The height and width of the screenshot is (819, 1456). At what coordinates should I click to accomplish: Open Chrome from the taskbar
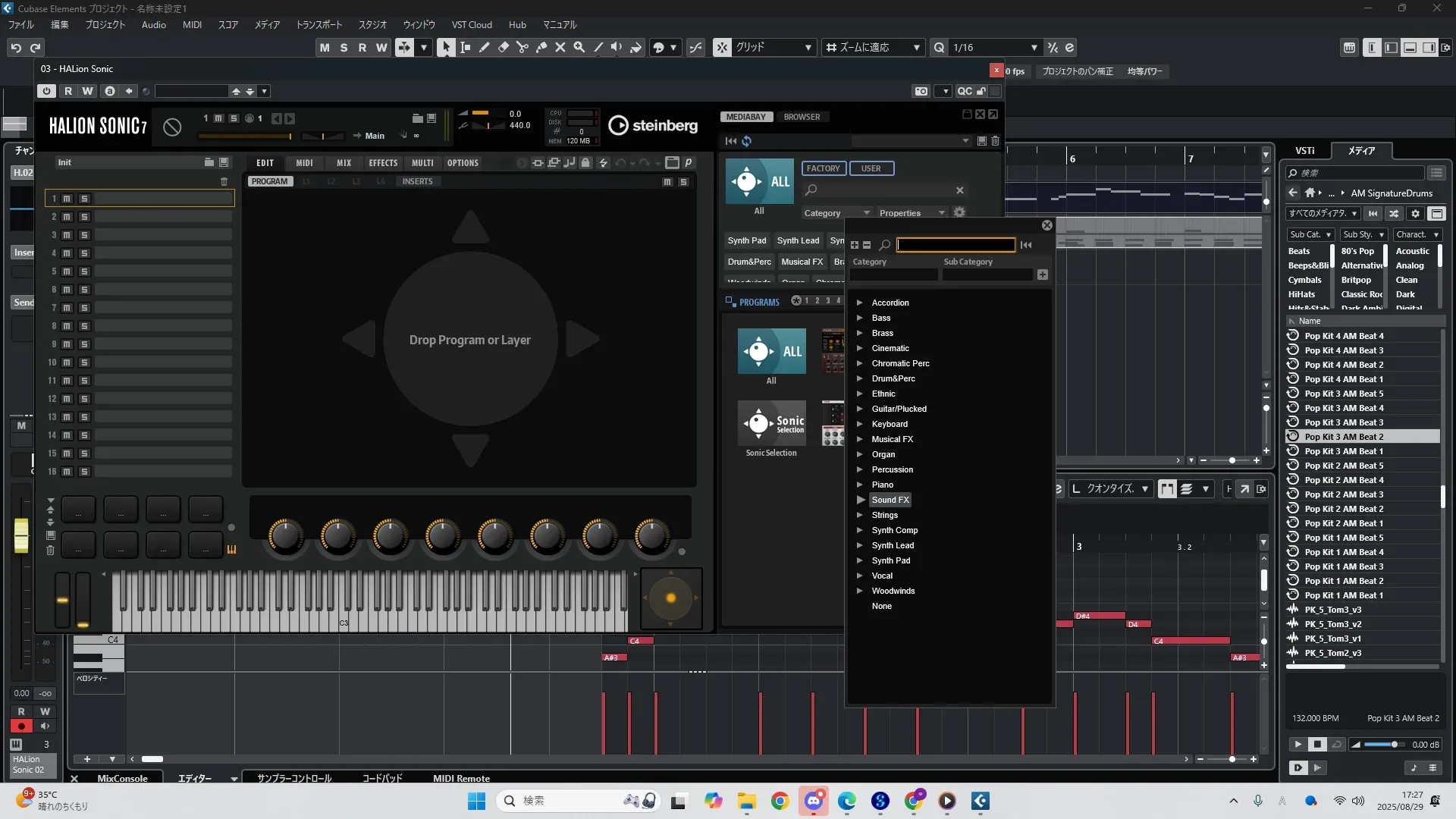point(780,801)
